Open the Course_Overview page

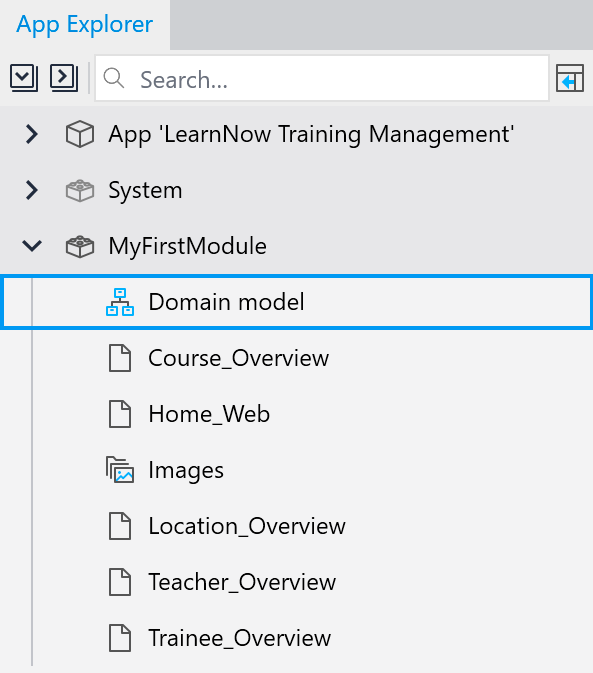(x=239, y=358)
